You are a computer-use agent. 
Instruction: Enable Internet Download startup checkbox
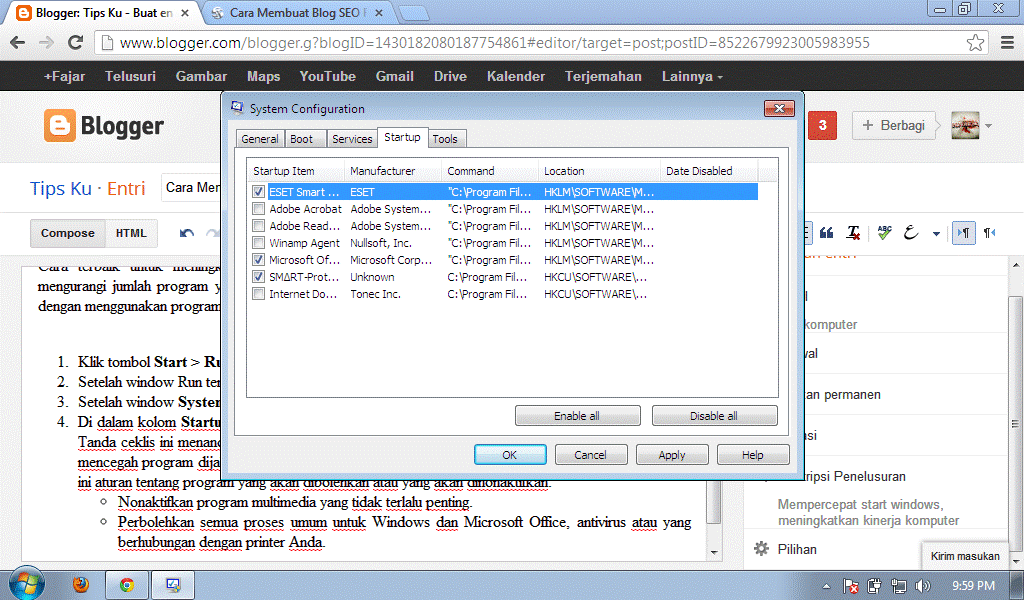point(258,294)
